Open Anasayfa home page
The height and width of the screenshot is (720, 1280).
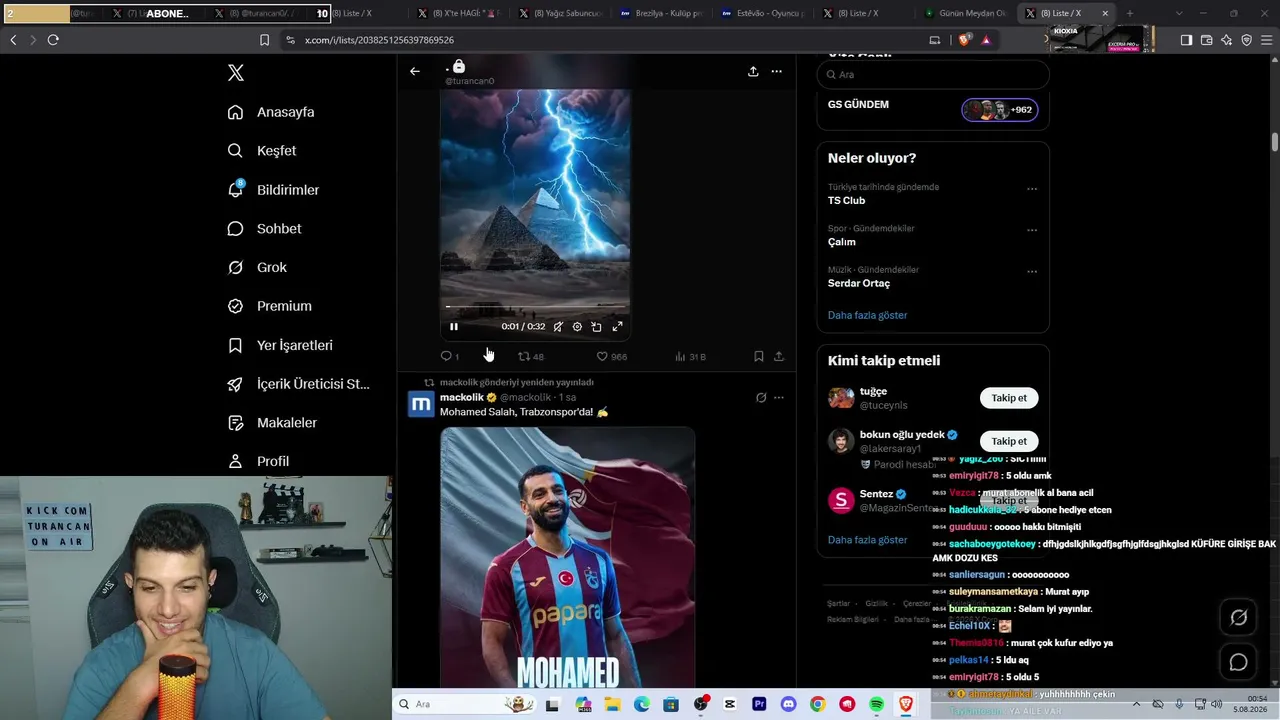click(x=271, y=112)
